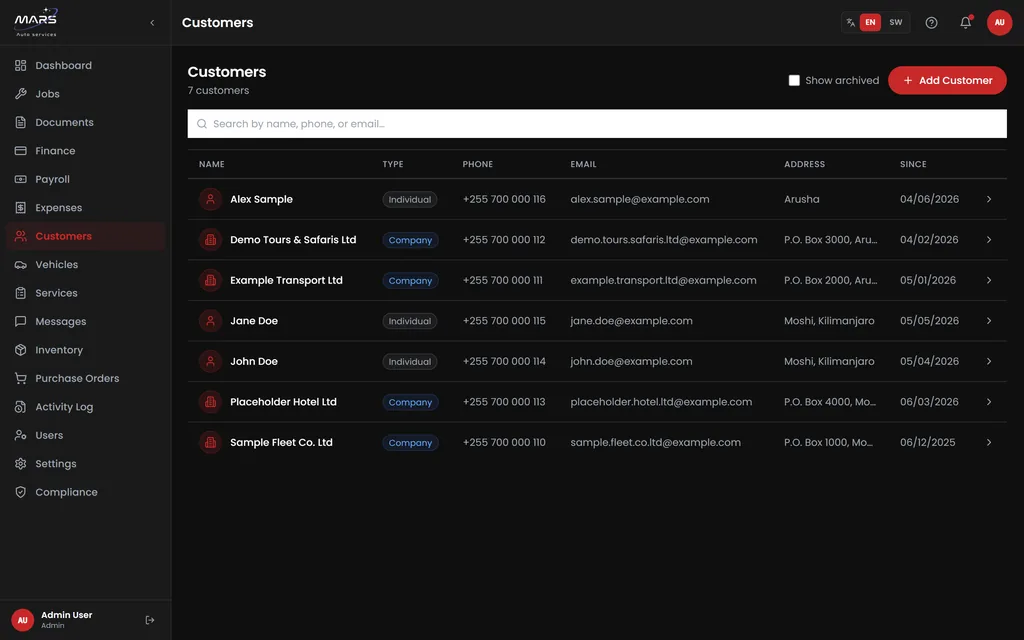
Task: Click the Documents file icon
Action: (20, 122)
